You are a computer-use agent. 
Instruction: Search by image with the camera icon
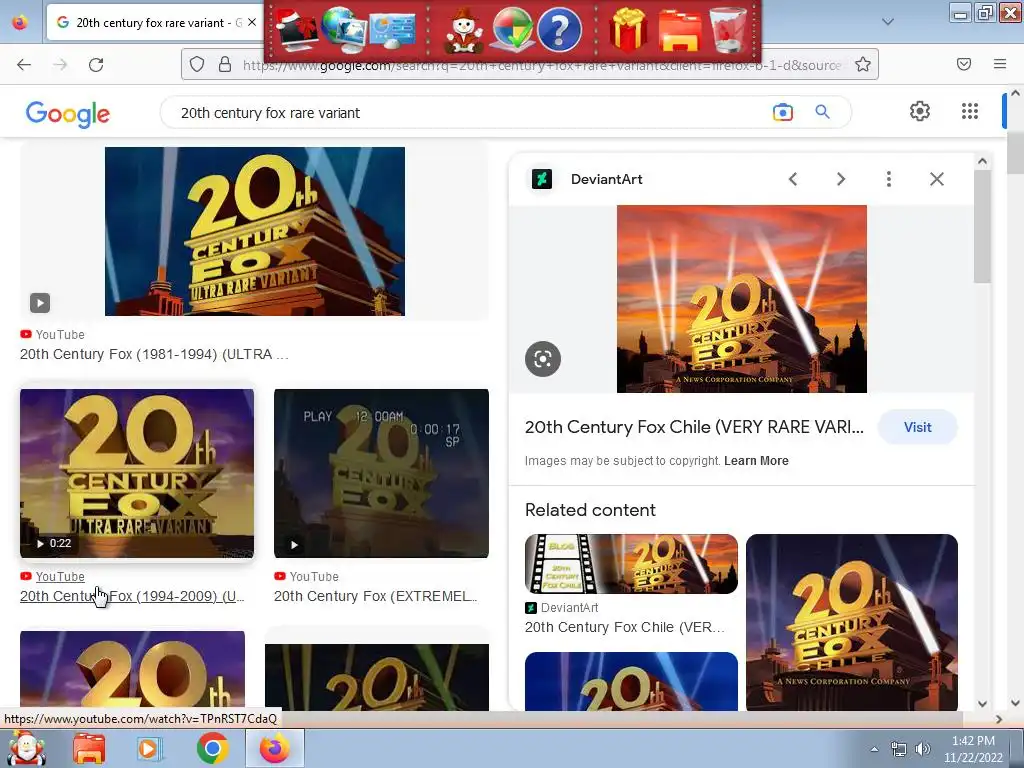(x=782, y=112)
